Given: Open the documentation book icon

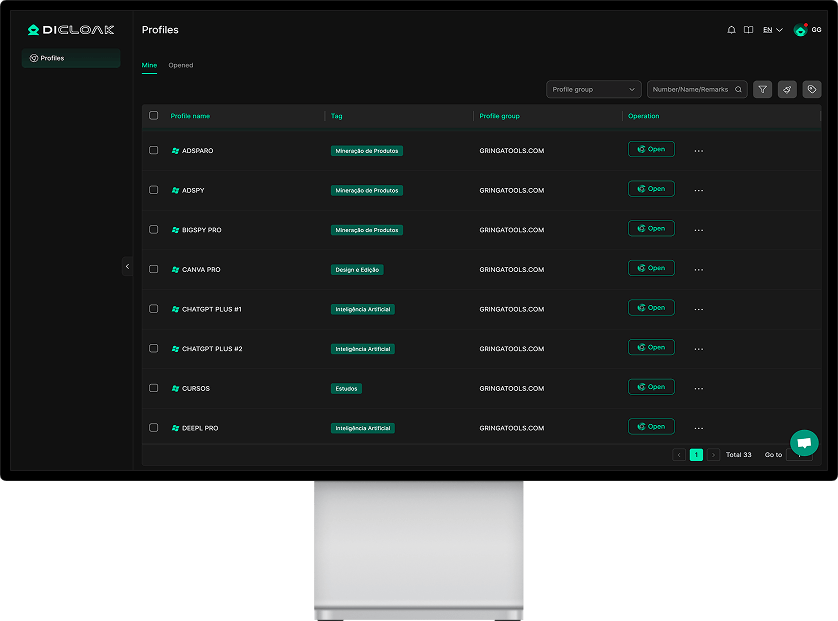Looking at the screenshot, I should (x=748, y=30).
